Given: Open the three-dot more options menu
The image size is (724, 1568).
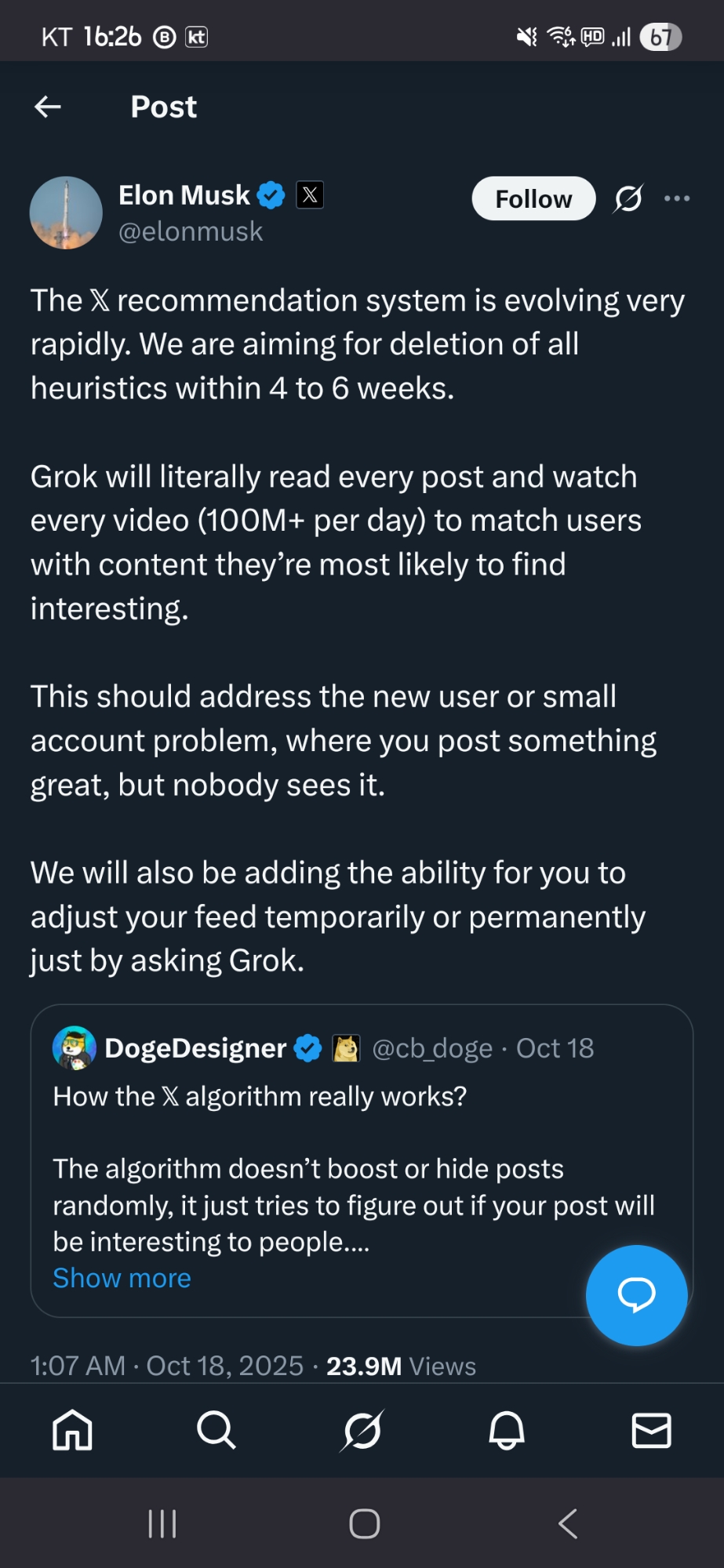Looking at the screenshot, I should click(x=677, y=198).
